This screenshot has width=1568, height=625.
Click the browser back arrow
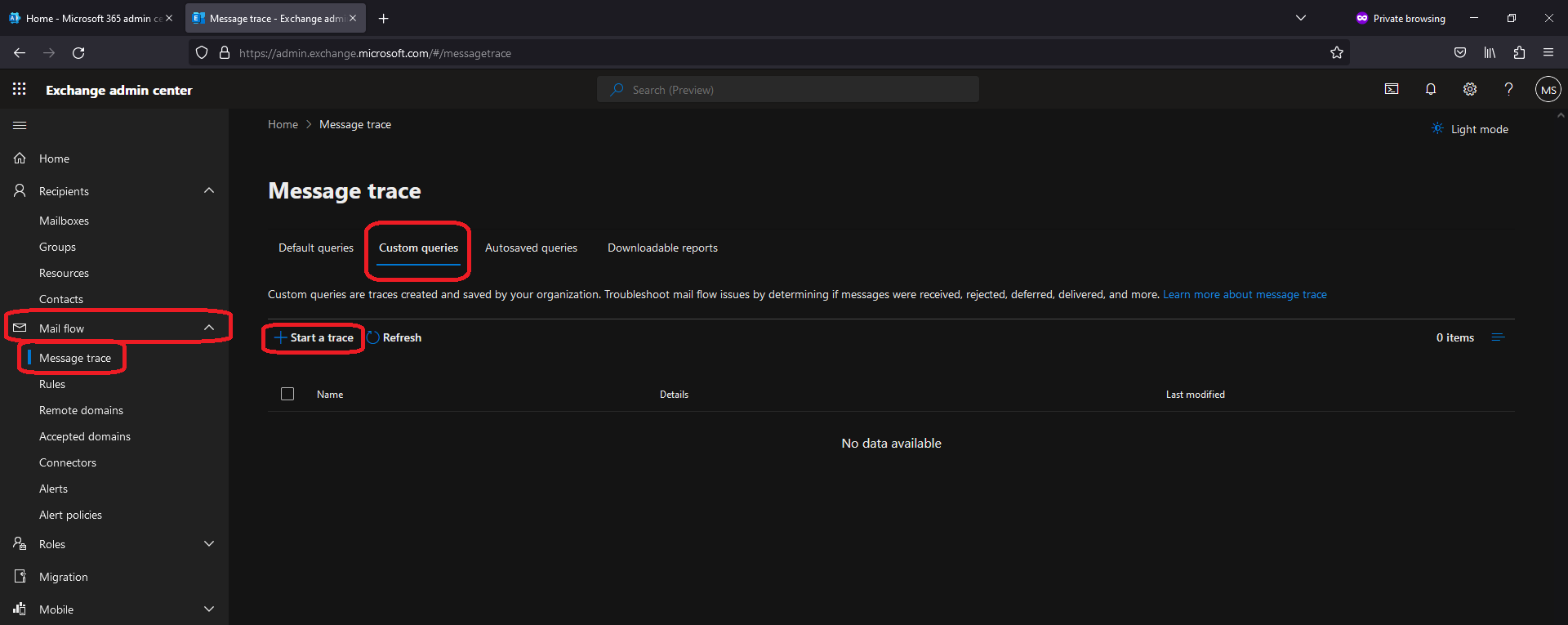[x=20, y=53]
